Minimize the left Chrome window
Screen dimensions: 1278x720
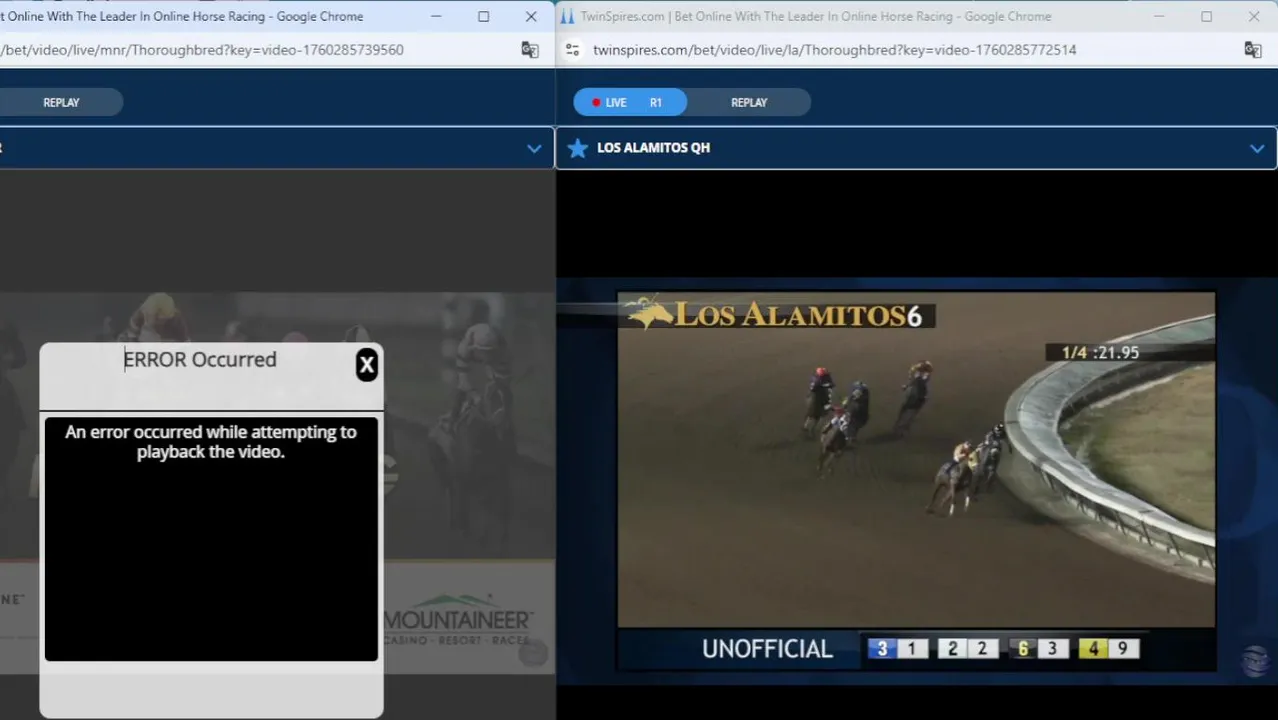pyautogui.click(x=437, y=16)
